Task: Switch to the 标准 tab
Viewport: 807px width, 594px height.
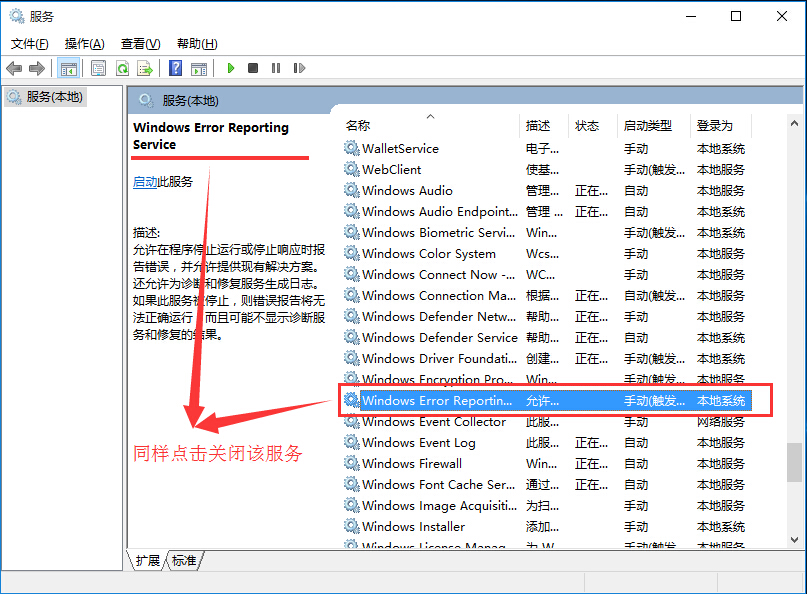Action: click(x=184, y=561)
